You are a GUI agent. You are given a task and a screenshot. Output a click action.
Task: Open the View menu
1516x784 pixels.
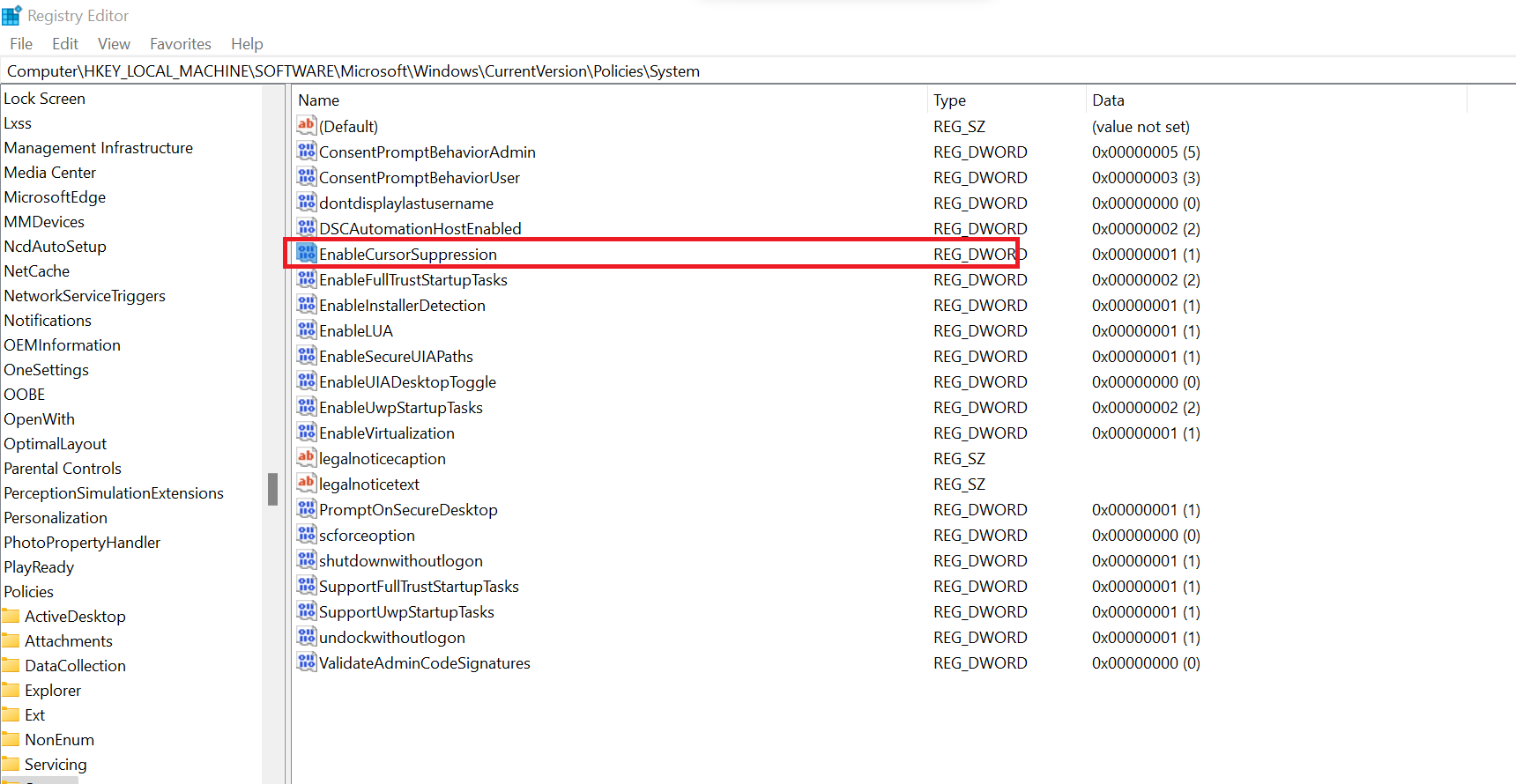(x=114, y=44)
